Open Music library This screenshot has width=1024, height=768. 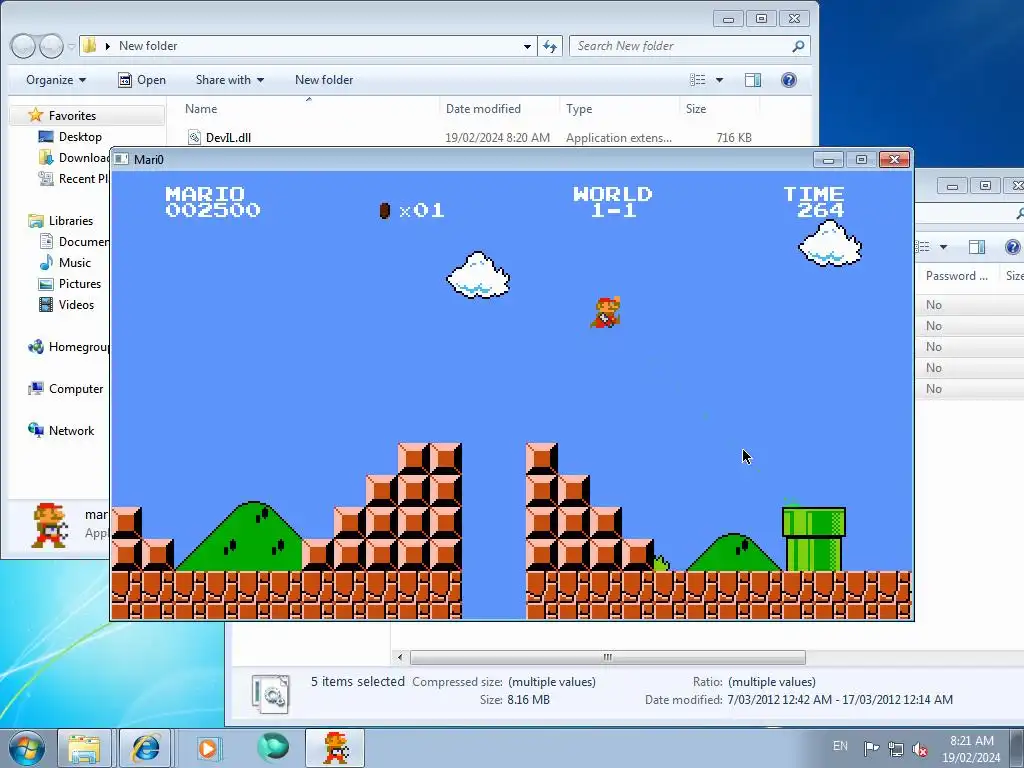pos(74,263)
